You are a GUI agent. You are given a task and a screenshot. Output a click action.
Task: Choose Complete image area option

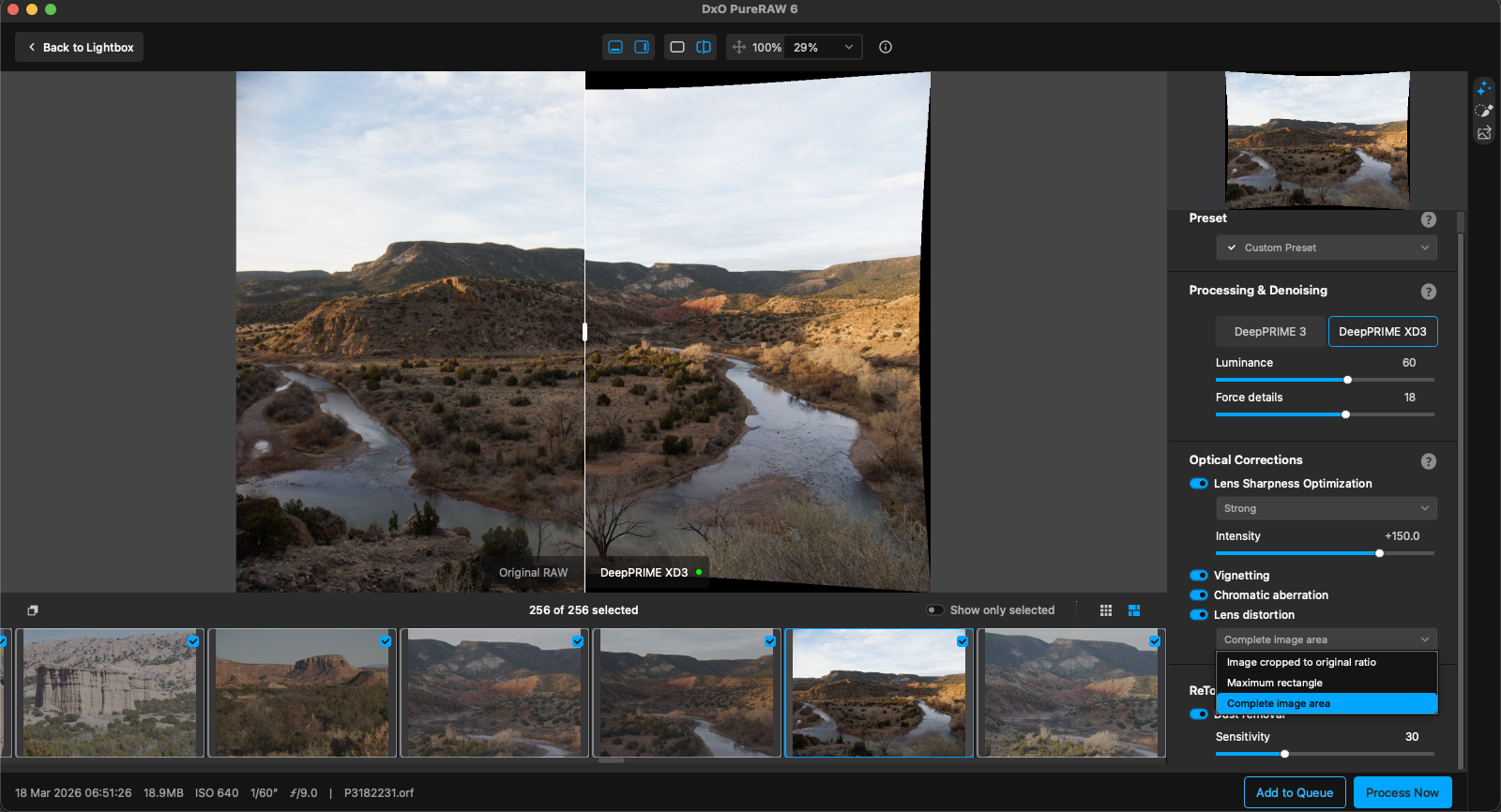click(1327, 703)
